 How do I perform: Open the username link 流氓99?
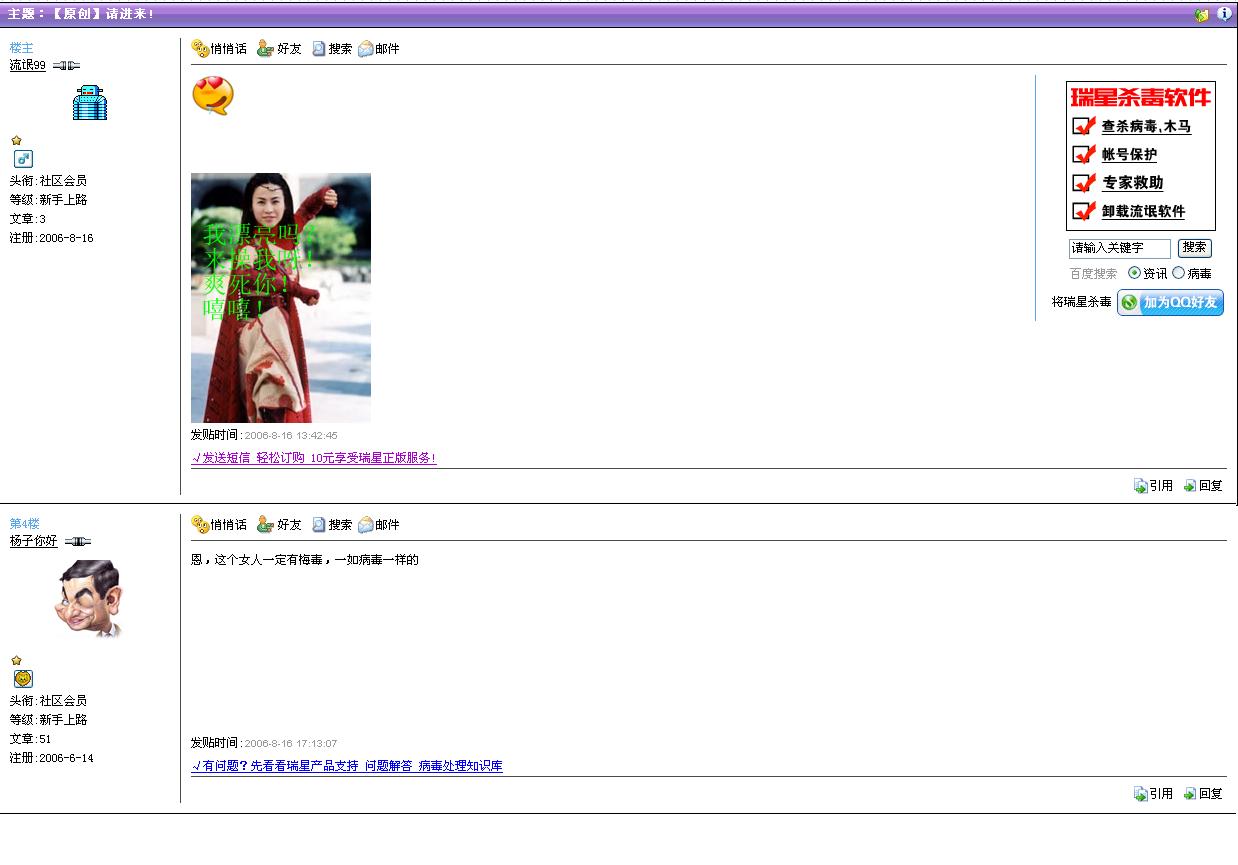[28, 66]
